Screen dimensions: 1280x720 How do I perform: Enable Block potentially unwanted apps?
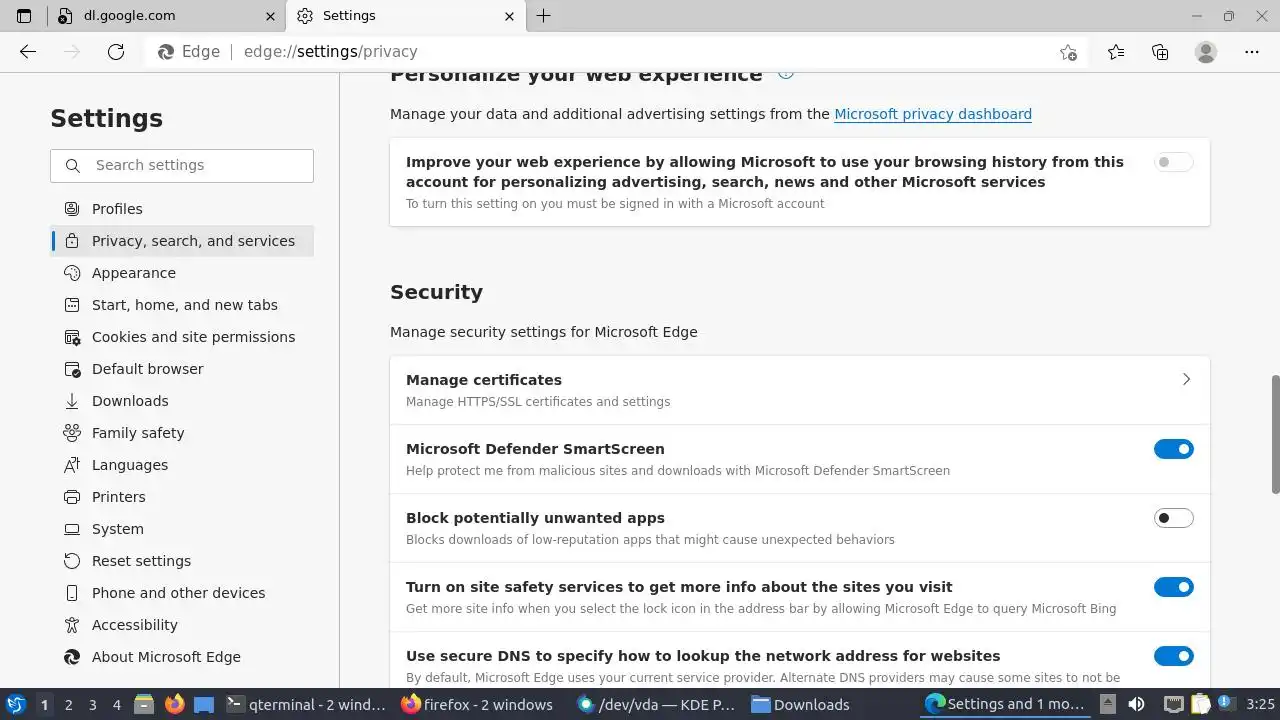pos(1173,518)
